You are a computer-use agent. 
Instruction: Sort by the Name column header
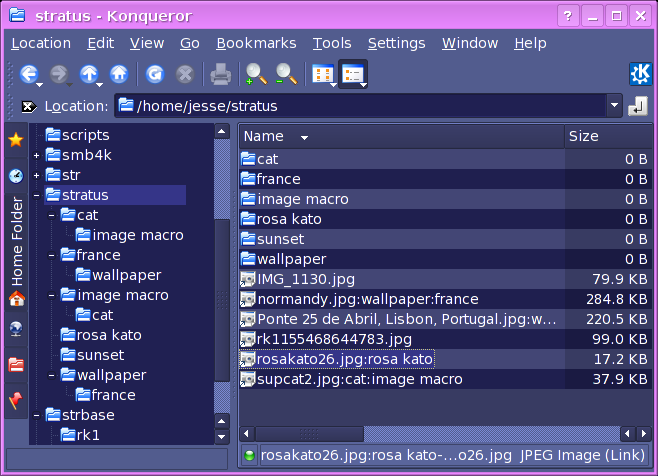(402, 136)
